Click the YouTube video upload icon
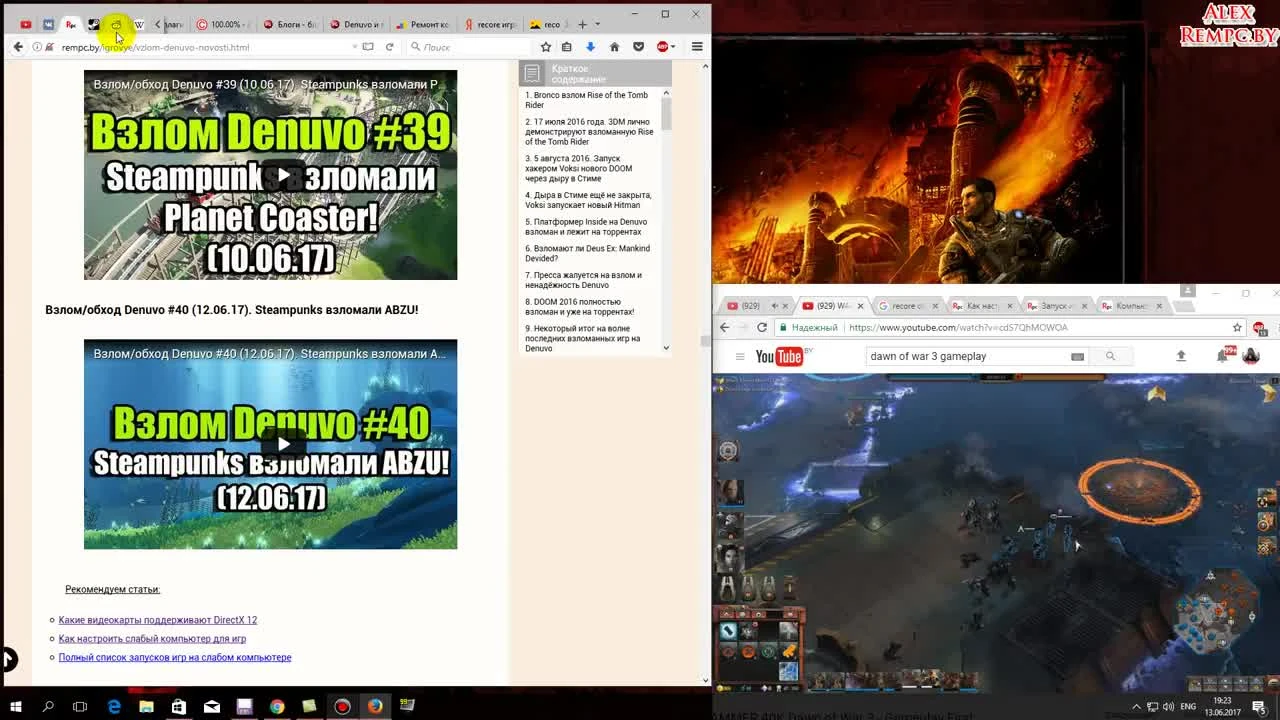Viewport: 1280px width, 720px height. [x=1180, y=355]
